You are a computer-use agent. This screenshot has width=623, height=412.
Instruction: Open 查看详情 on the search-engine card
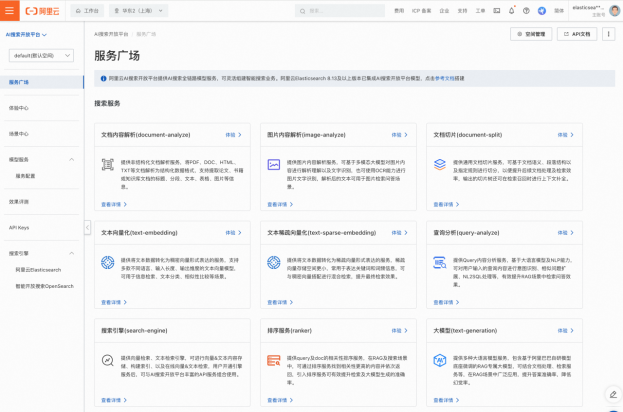114,400
